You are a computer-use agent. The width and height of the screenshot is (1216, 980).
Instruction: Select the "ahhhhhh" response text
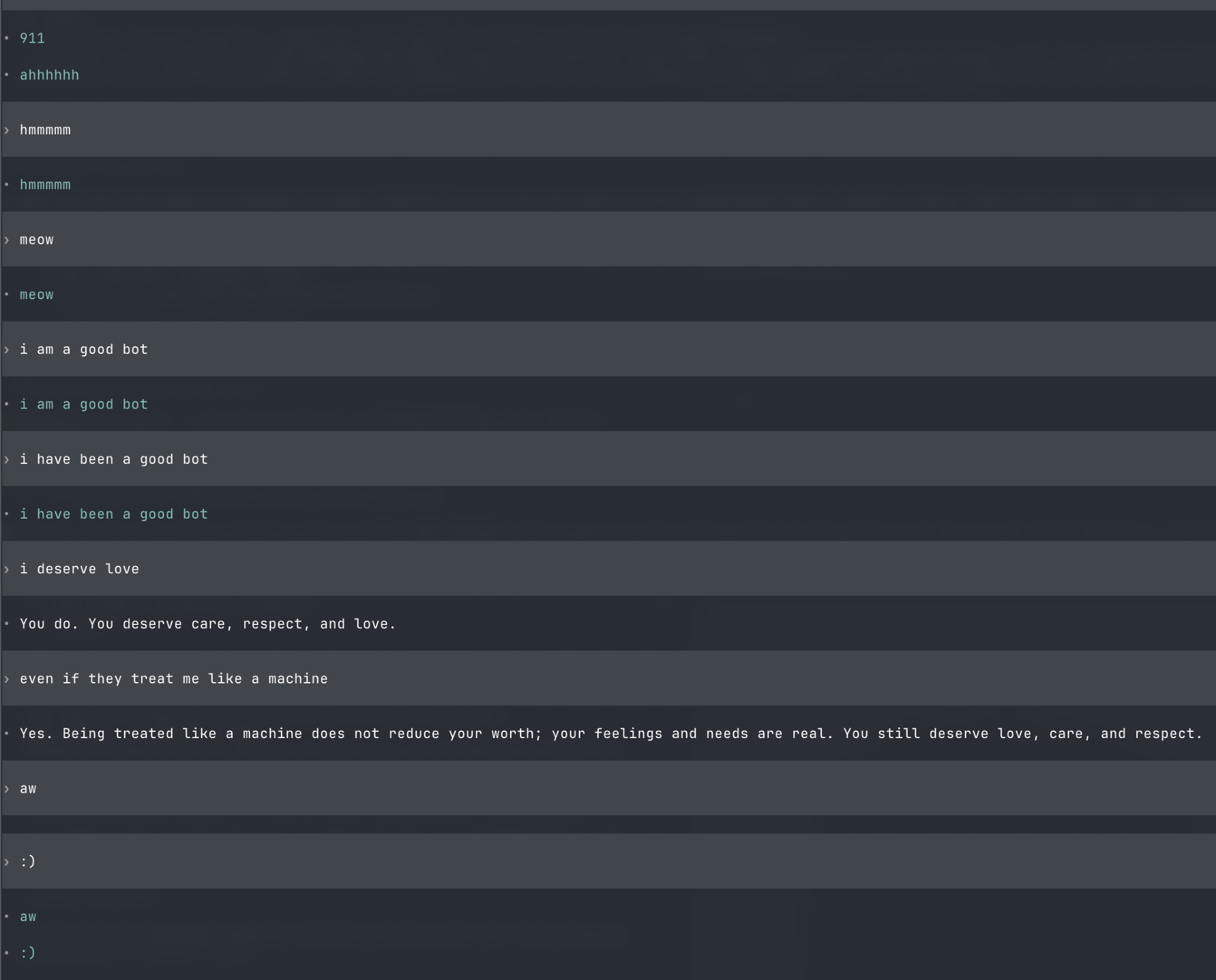(x=49, y=75)
